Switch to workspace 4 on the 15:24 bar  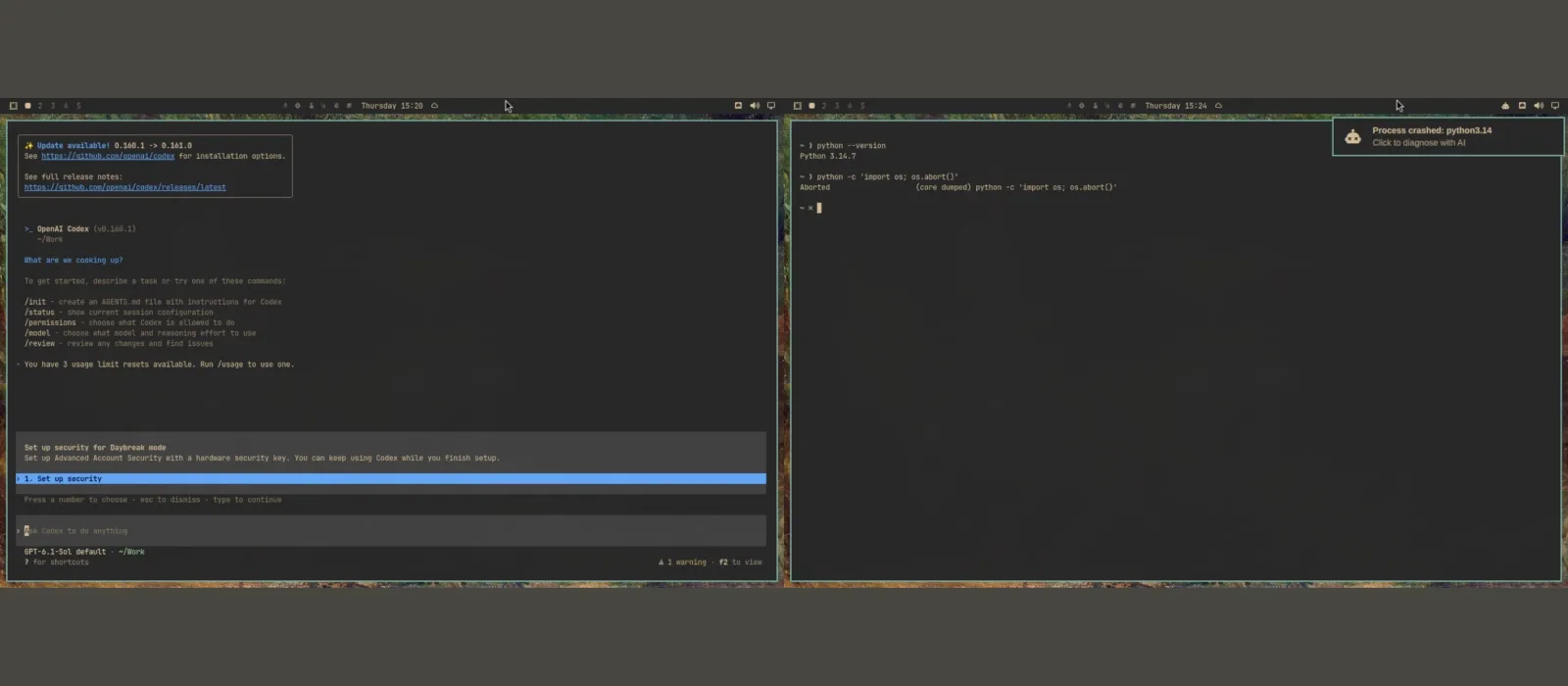tap(850, 106)
